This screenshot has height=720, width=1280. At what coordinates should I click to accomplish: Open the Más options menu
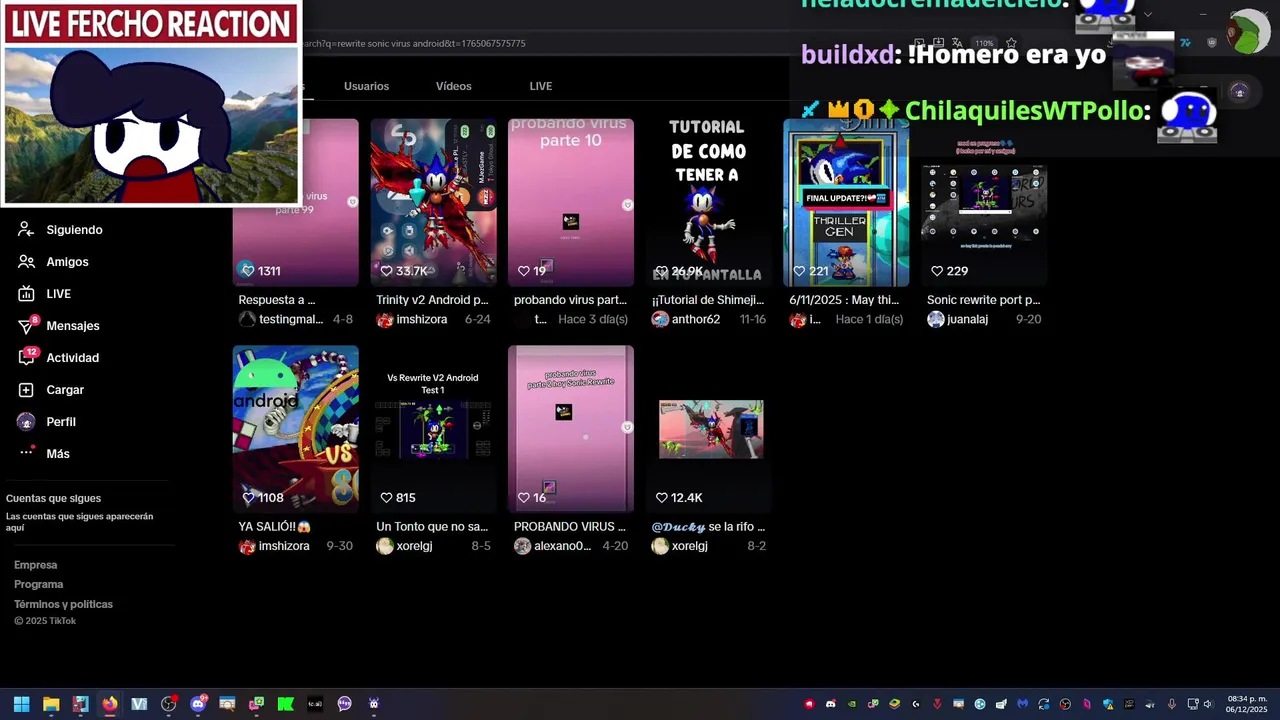point(43,454)
